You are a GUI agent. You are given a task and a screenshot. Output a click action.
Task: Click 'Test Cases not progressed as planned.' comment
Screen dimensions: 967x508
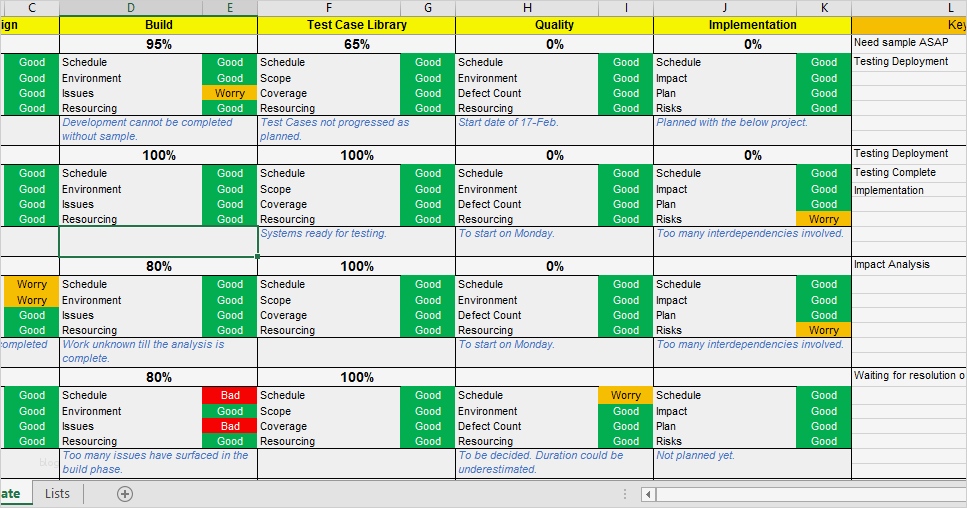[x=356, y=129]
